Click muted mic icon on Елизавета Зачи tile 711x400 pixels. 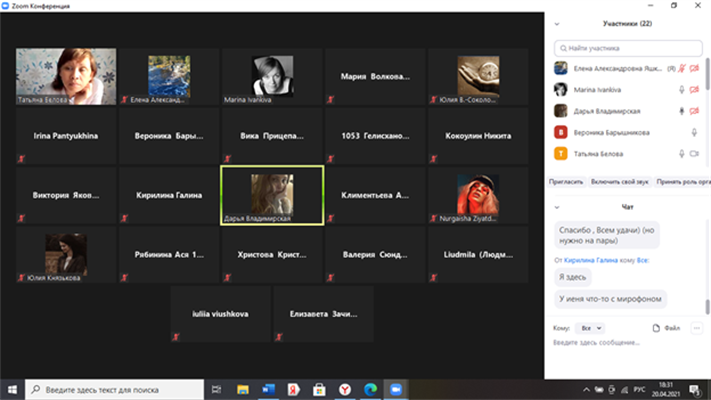pos(279,337)
